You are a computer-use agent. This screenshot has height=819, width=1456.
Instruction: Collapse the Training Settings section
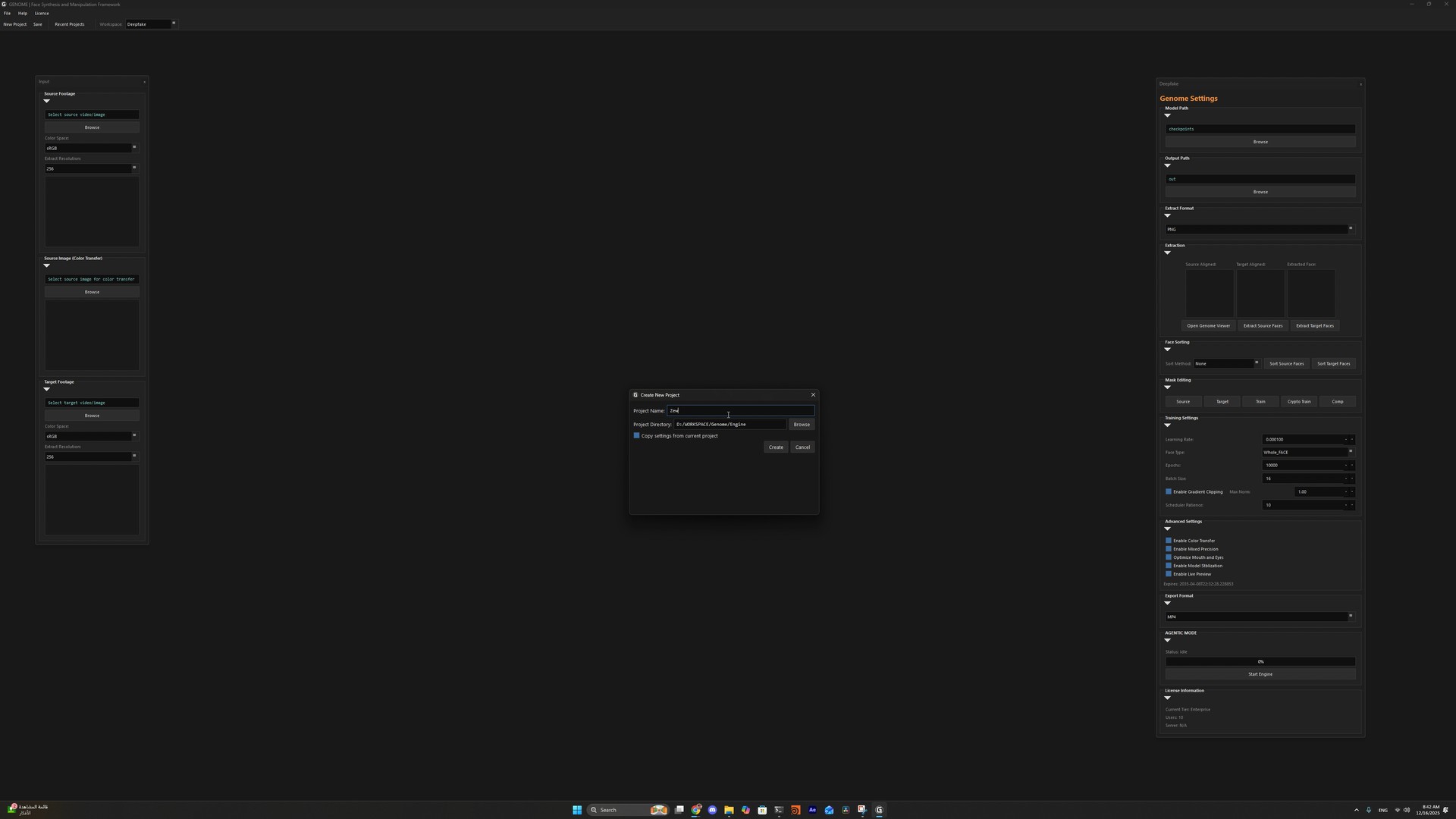[x=1167, y=425]
